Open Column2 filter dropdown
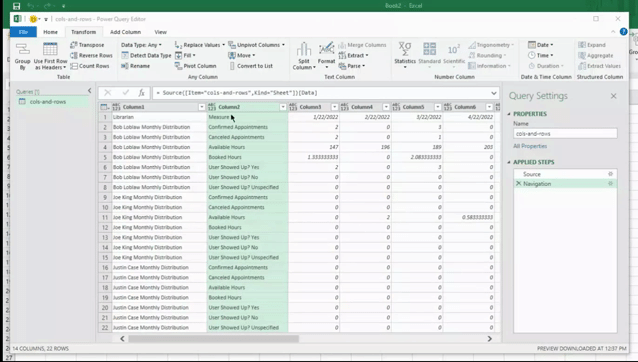 [283, 107]
